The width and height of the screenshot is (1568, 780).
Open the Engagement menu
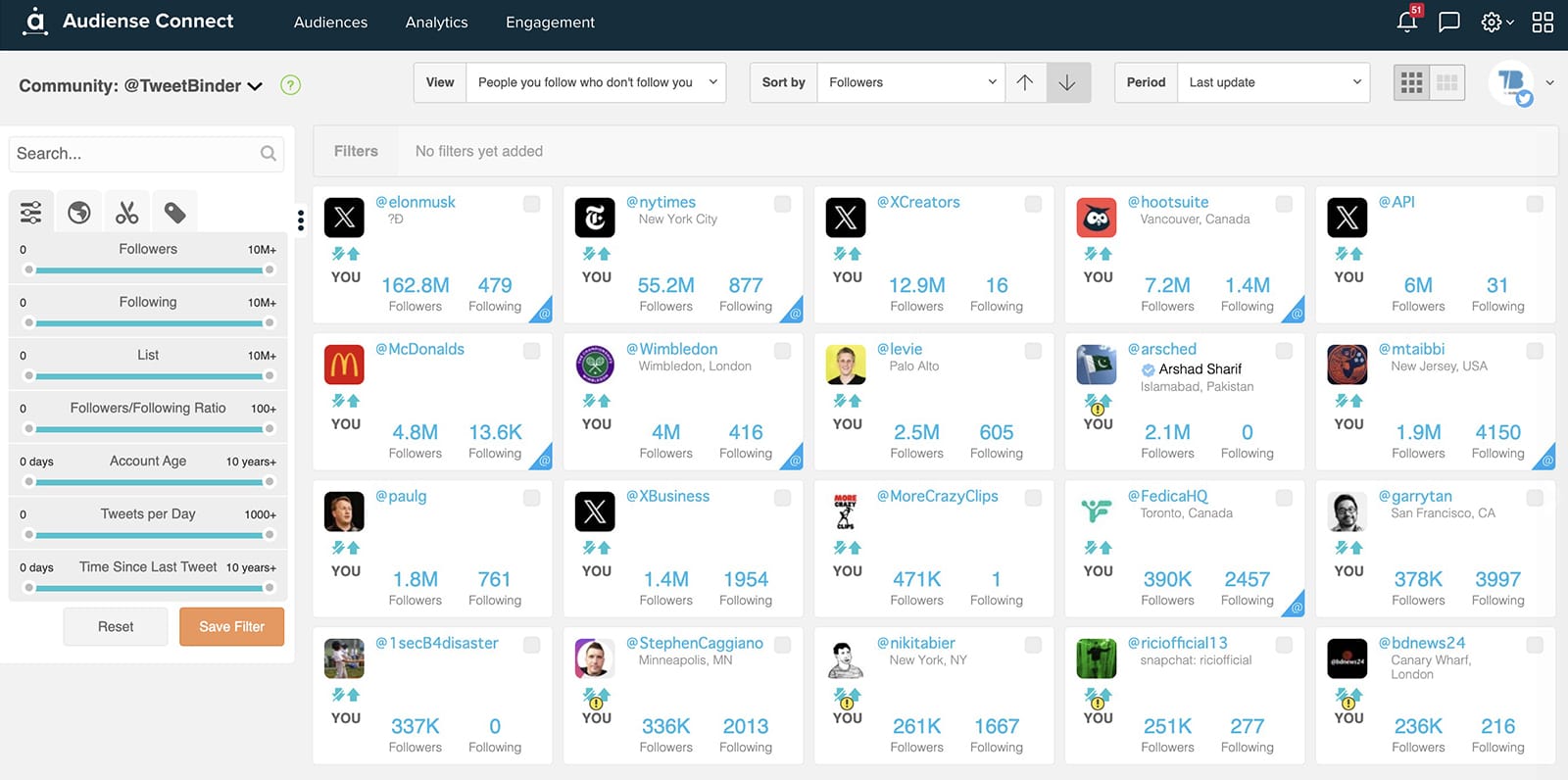pyautogui.click(x=550, y=22)
